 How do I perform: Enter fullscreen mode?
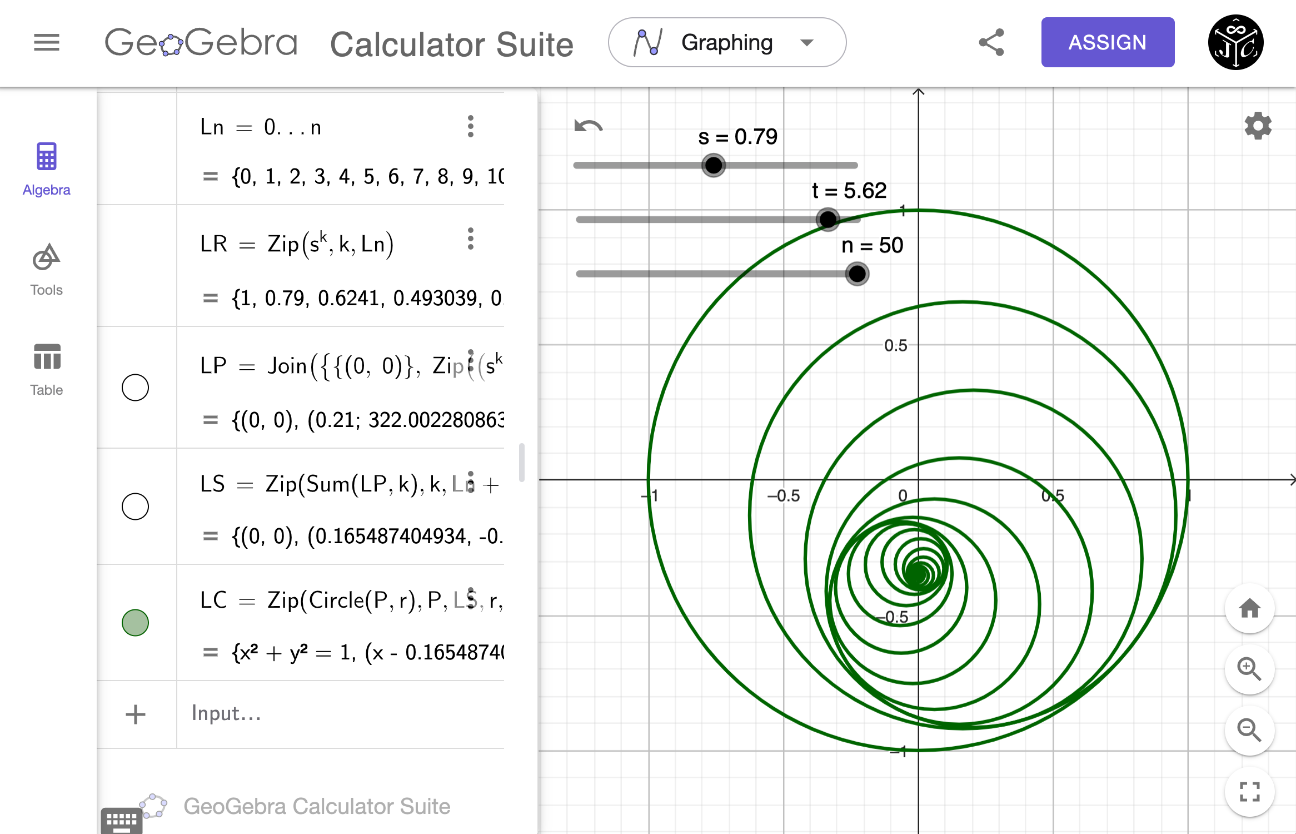coord(1249,792)
